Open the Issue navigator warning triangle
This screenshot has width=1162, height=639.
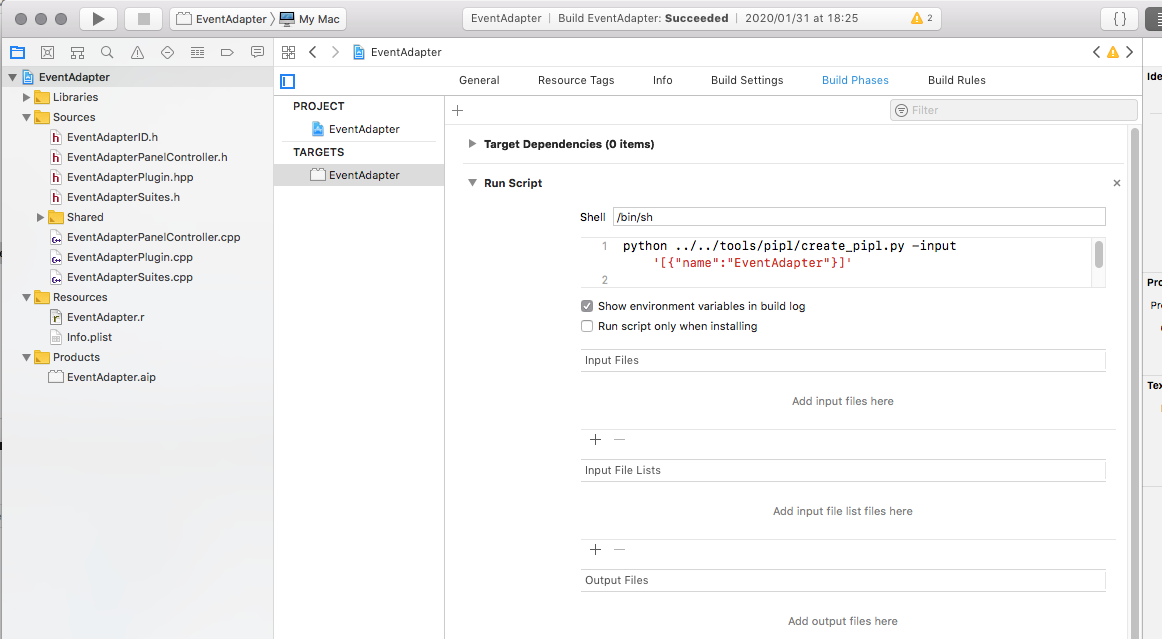tap(136, 52)
